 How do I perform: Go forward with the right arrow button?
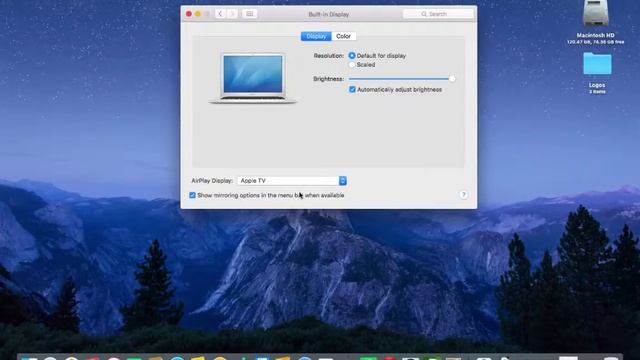233,14
